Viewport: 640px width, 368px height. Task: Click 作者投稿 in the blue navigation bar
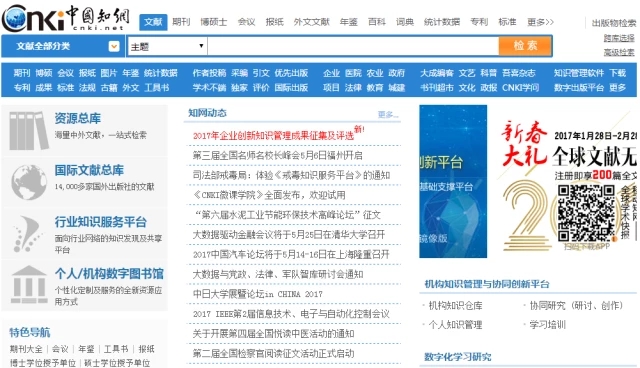(x=209, y=73)
